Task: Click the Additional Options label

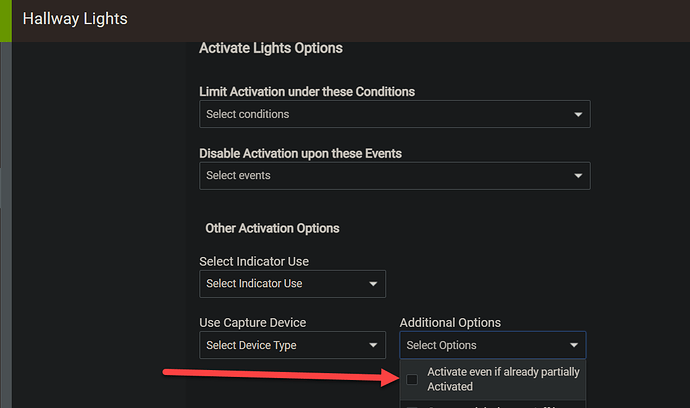Action: click(x=450, y=323)
